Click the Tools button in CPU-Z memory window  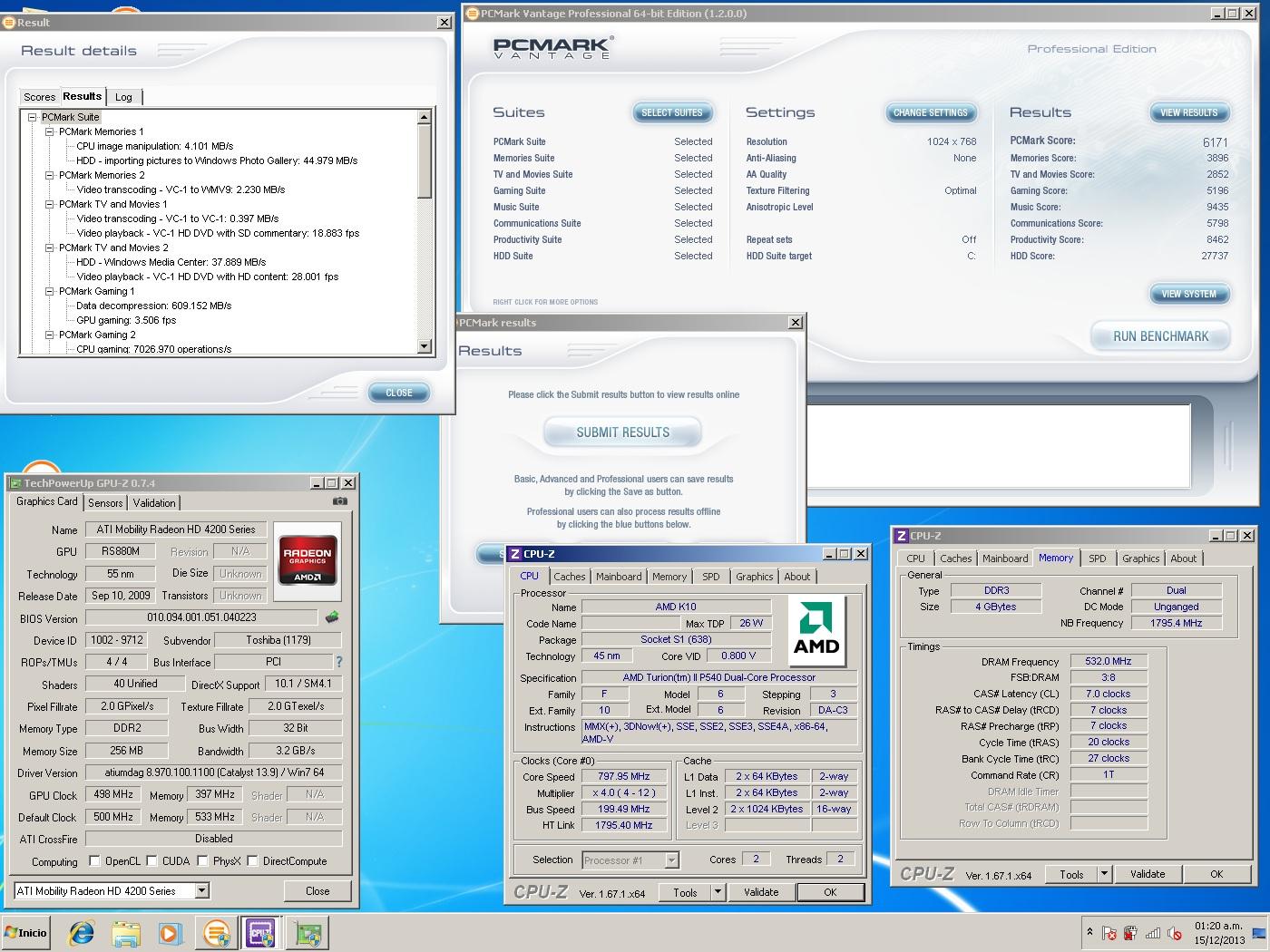coord(1071,874)
